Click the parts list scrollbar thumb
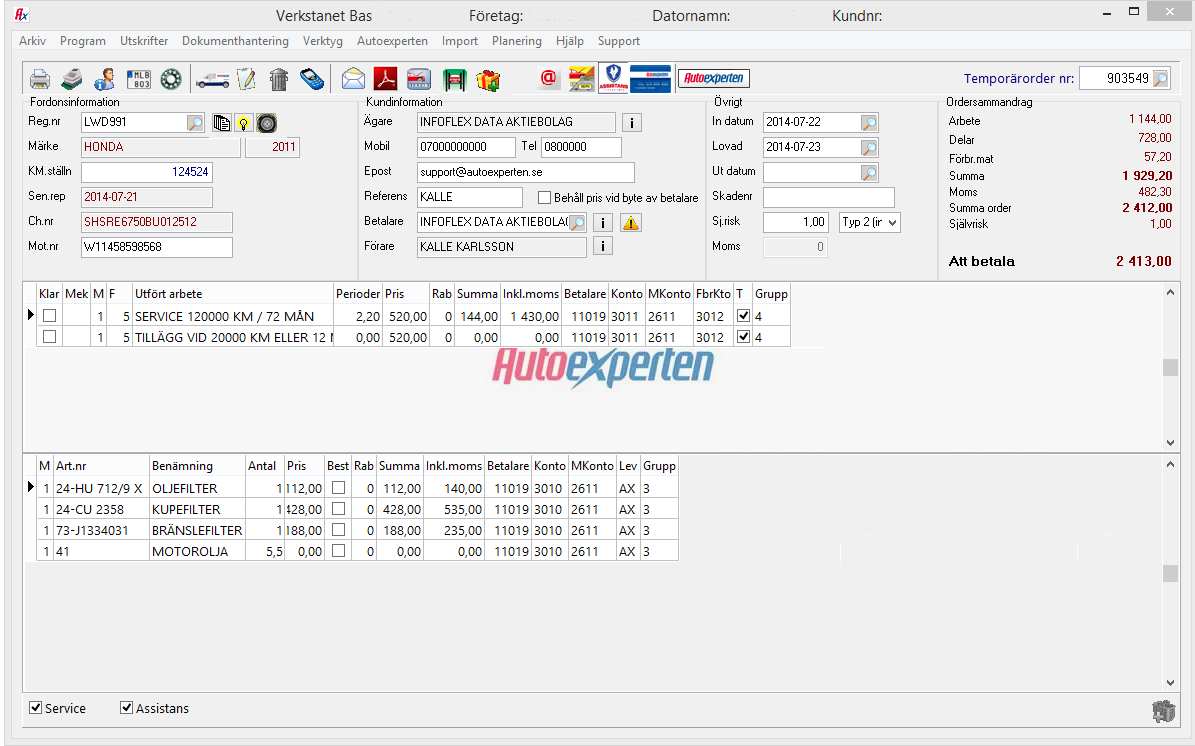This screenshot has height=746, width=1195. click(1171, 573)
